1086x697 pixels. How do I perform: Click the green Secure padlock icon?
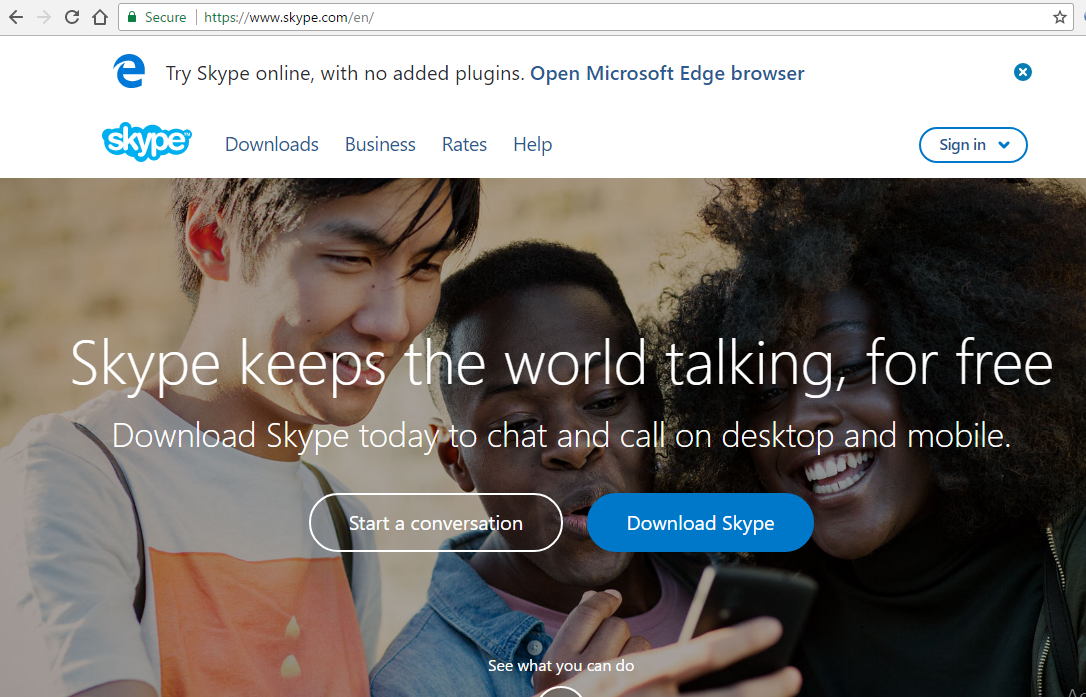tap(132, 17)
